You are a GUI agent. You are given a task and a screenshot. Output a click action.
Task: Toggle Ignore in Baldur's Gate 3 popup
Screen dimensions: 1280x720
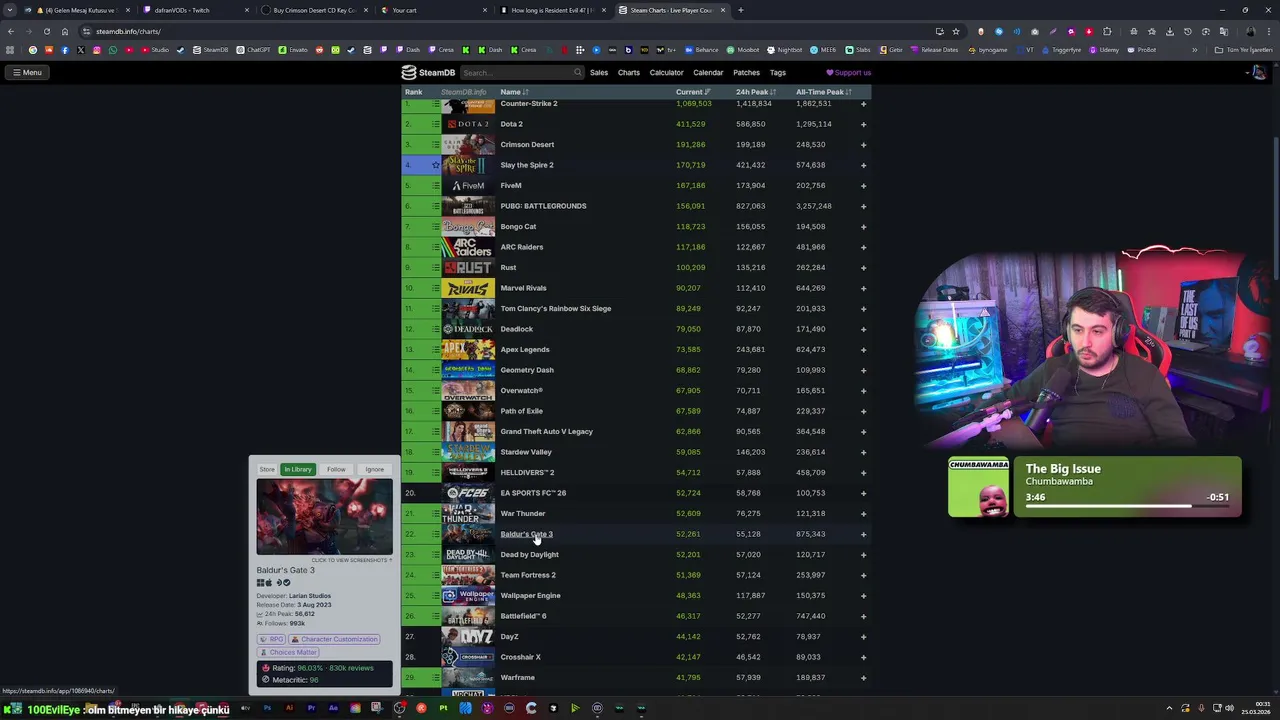click(374, 469)
